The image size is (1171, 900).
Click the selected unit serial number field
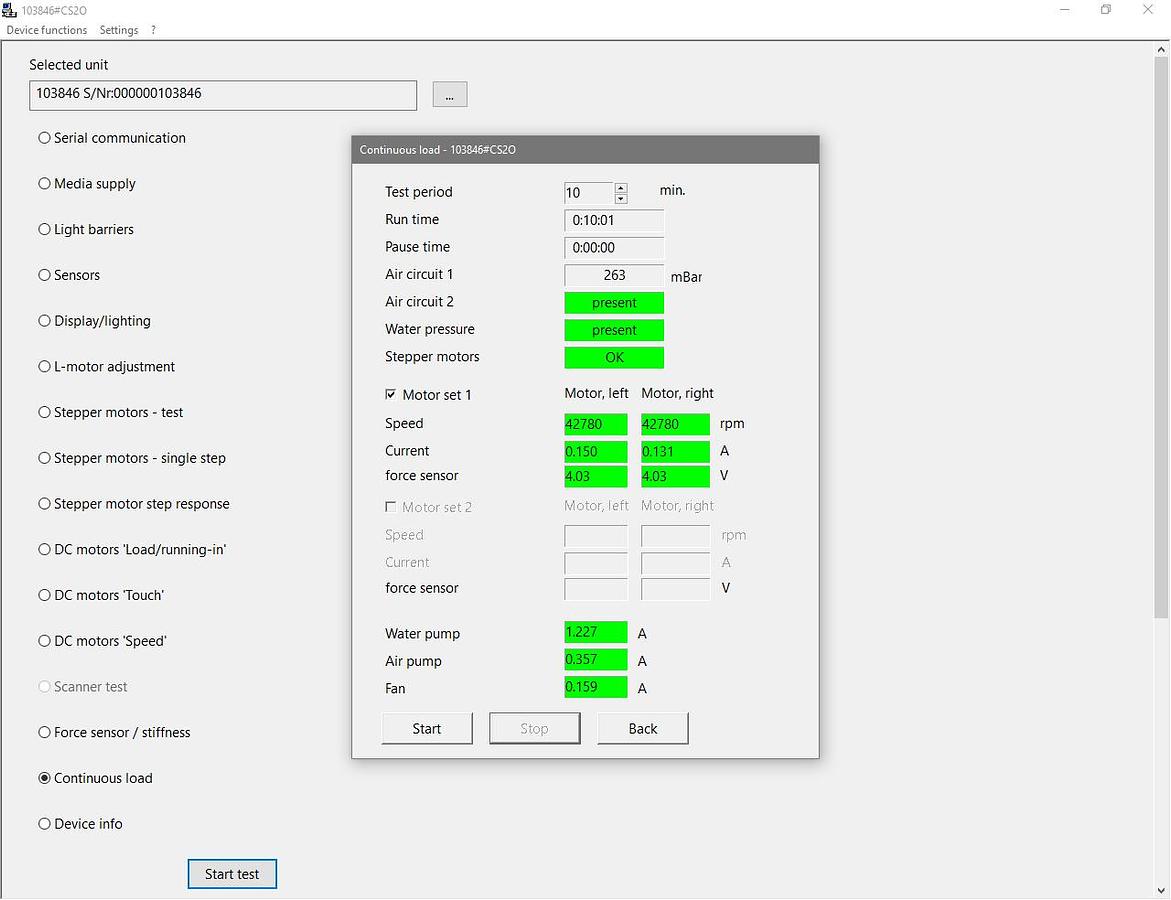click(x=223, y=94)
